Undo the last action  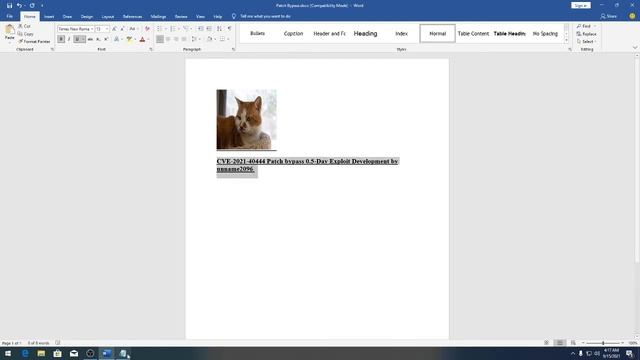19,6
